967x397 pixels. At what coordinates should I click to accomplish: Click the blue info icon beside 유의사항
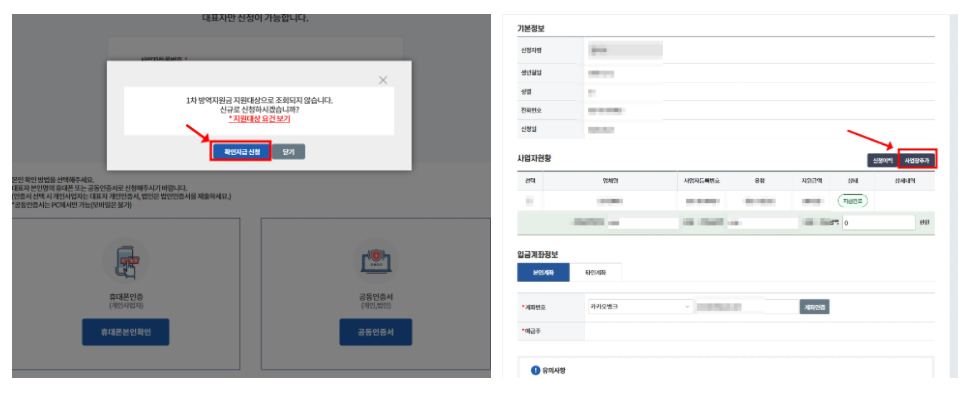coord(535,370)
